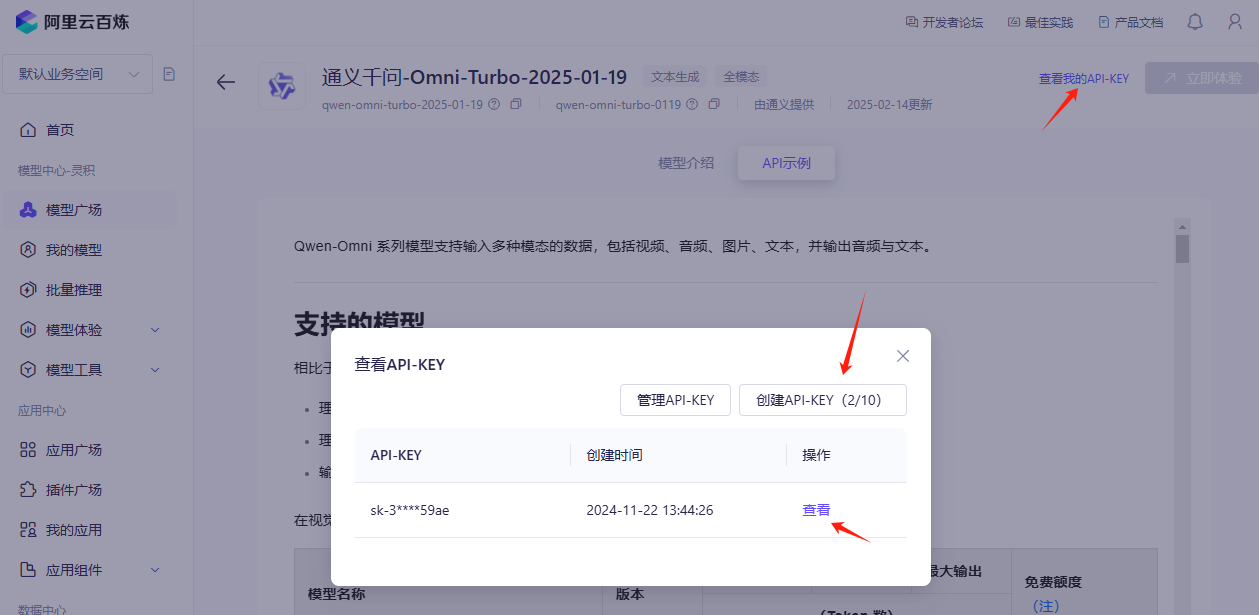Open the 最佳实践 link
The image size is (1259, 615).
[1041, 22]
